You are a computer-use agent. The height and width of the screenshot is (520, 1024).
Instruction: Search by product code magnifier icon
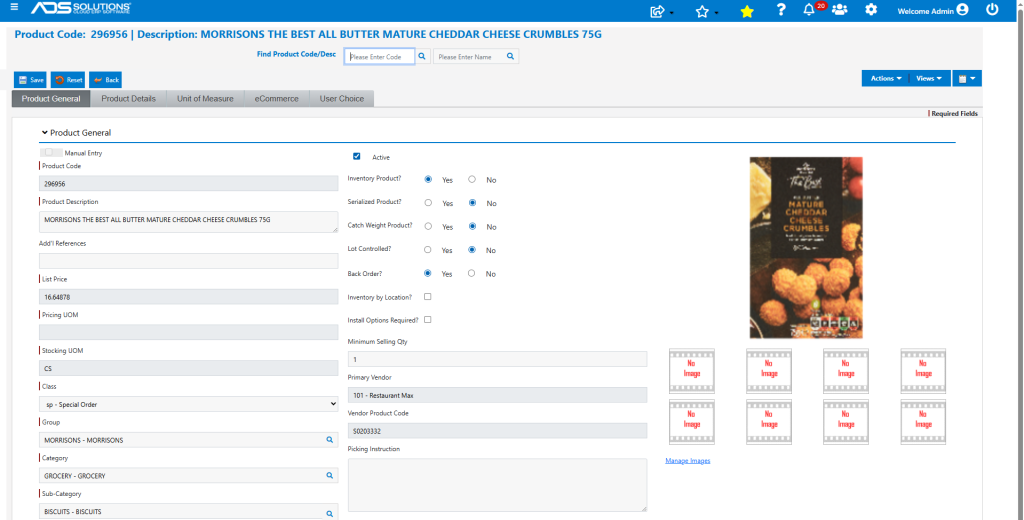[422, 57]
